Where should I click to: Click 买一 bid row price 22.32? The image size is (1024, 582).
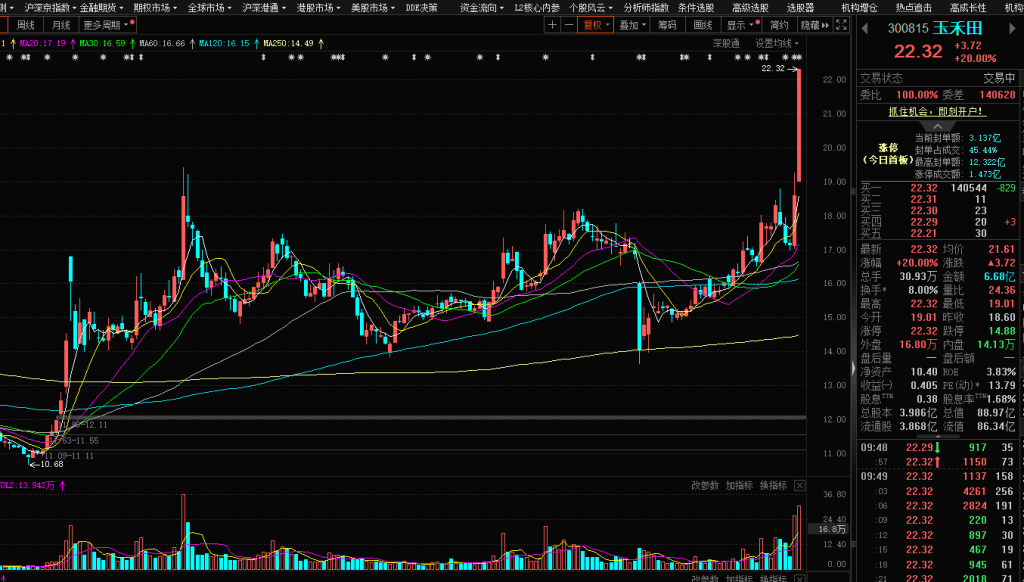point(924,188)
